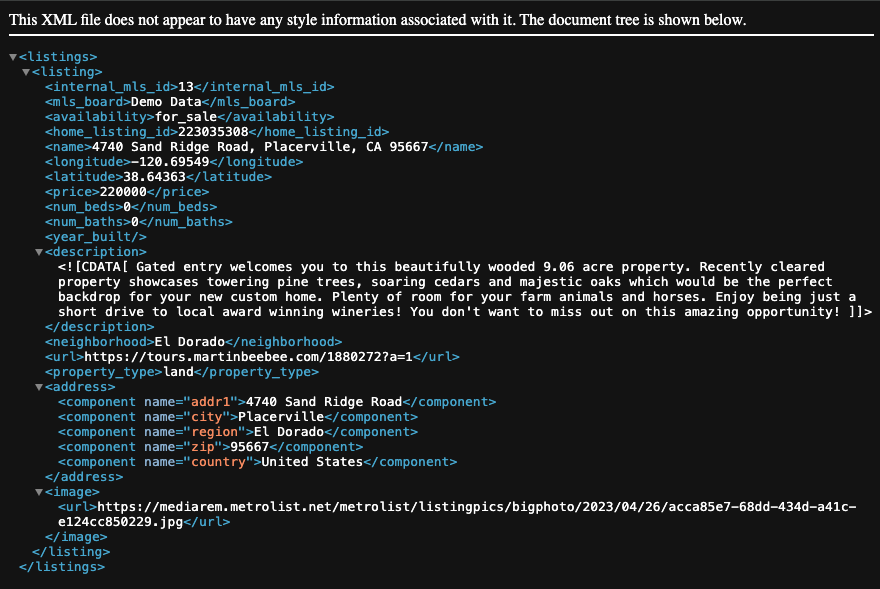Click the latitude value 38.64363
880x589 pixels.
153,177
